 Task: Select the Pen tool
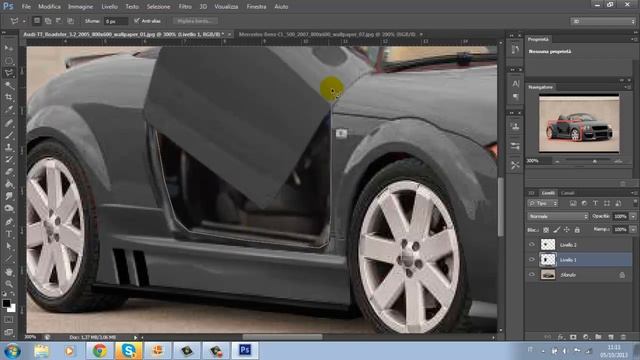(x=9, y=222)
